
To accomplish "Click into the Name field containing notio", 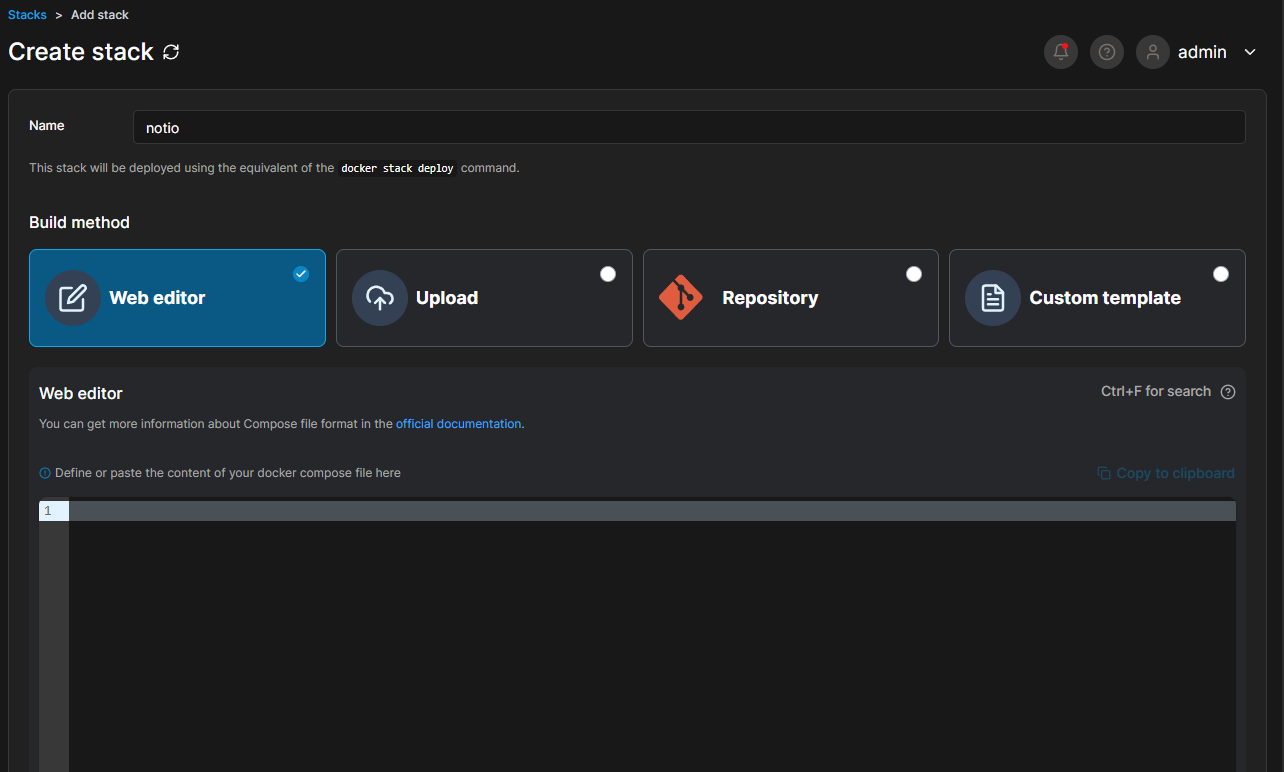I will point(688,127).
